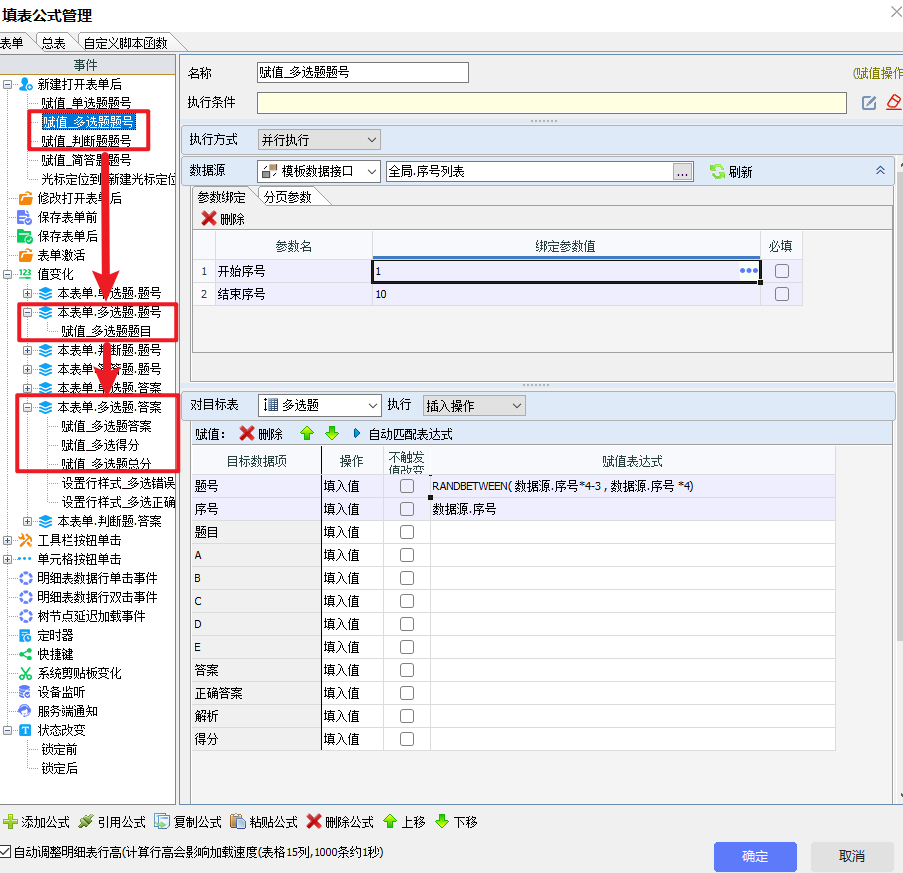
Task: Click the 确定 button
Action: coord(755,856)
